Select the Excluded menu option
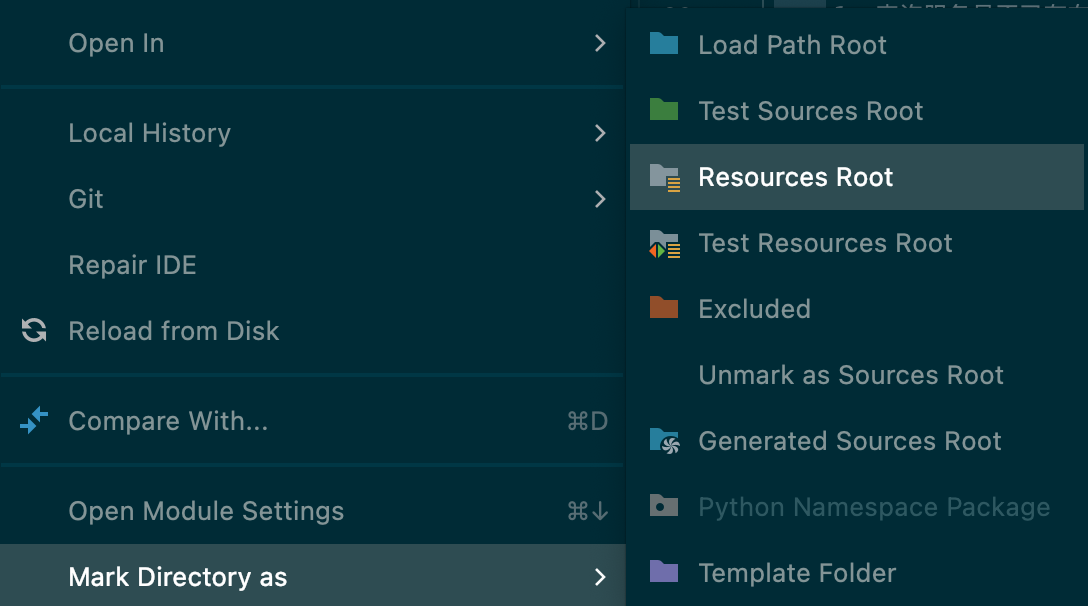Screen dimensions: 1088x606 tap(754, 309)
